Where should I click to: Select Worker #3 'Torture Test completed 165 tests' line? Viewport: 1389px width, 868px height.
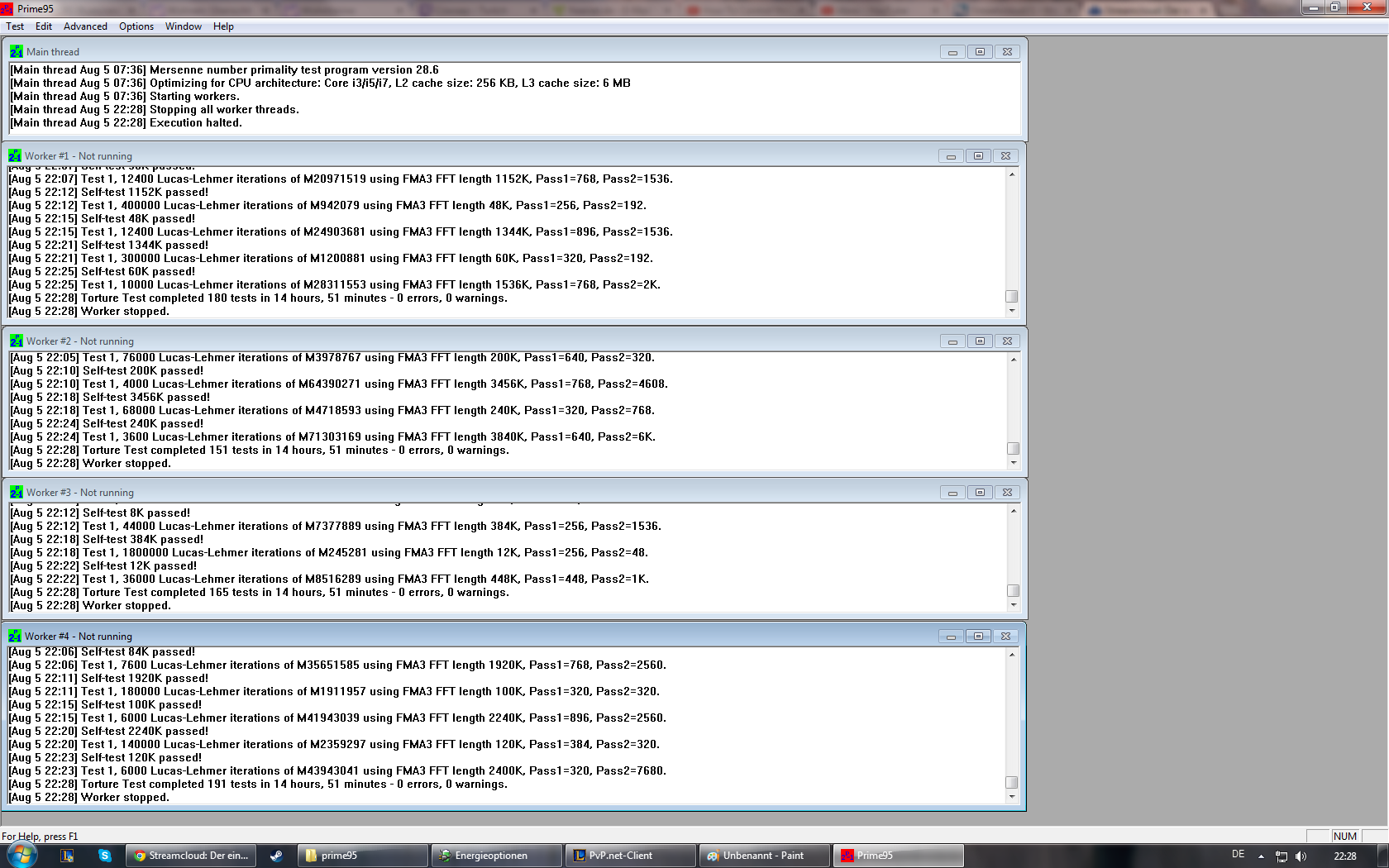tap(260, 592)
